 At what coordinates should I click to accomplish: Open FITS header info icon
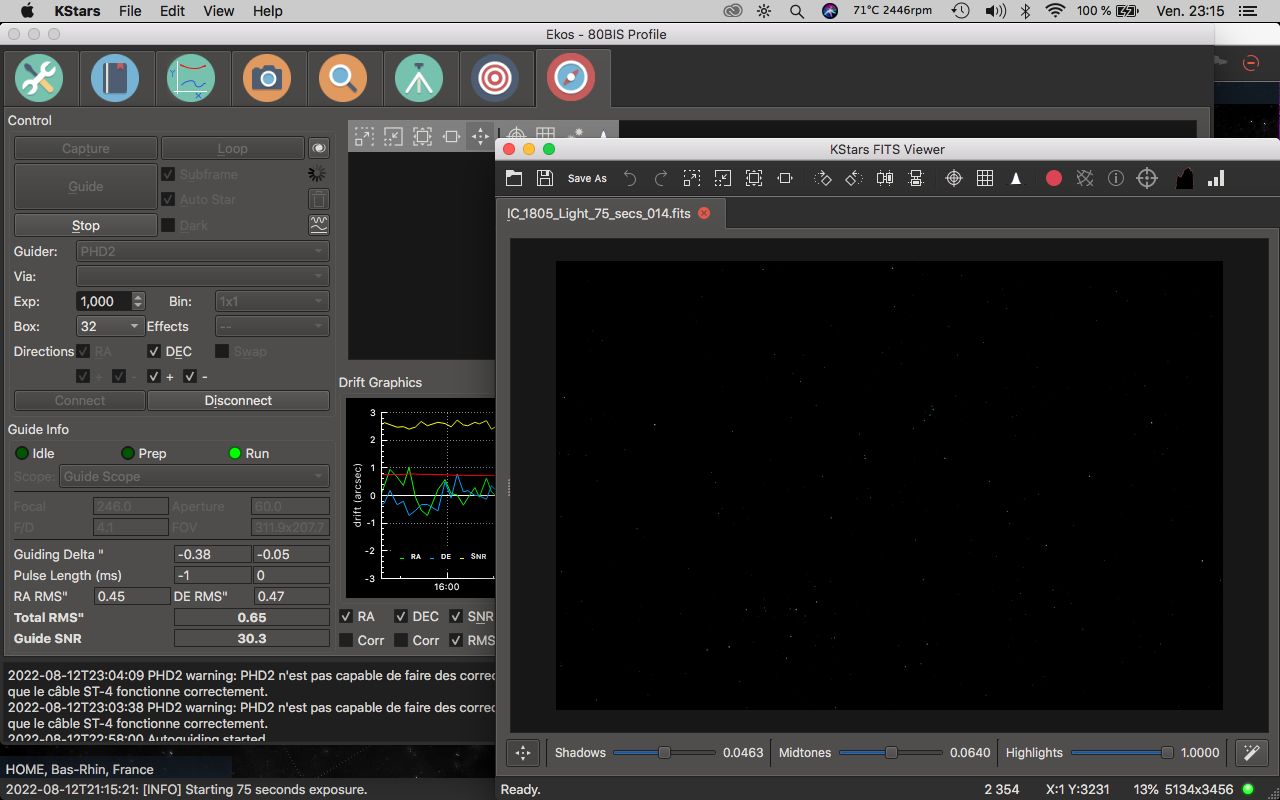click(1116, 178)
